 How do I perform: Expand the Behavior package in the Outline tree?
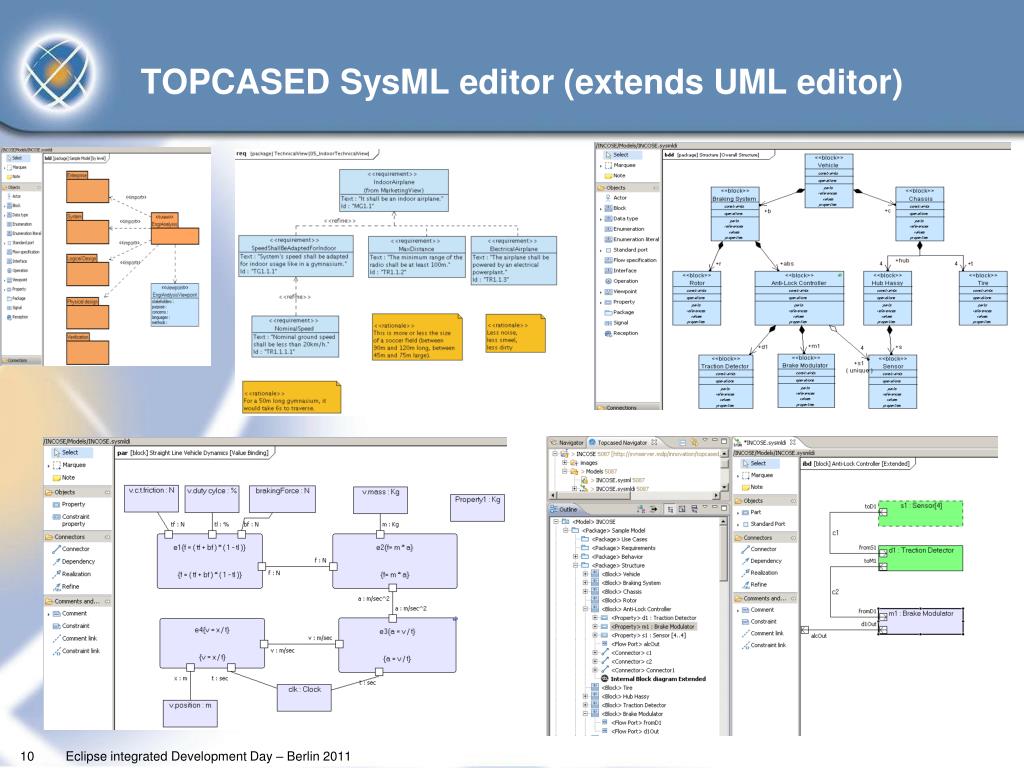[x=575, y=556]
